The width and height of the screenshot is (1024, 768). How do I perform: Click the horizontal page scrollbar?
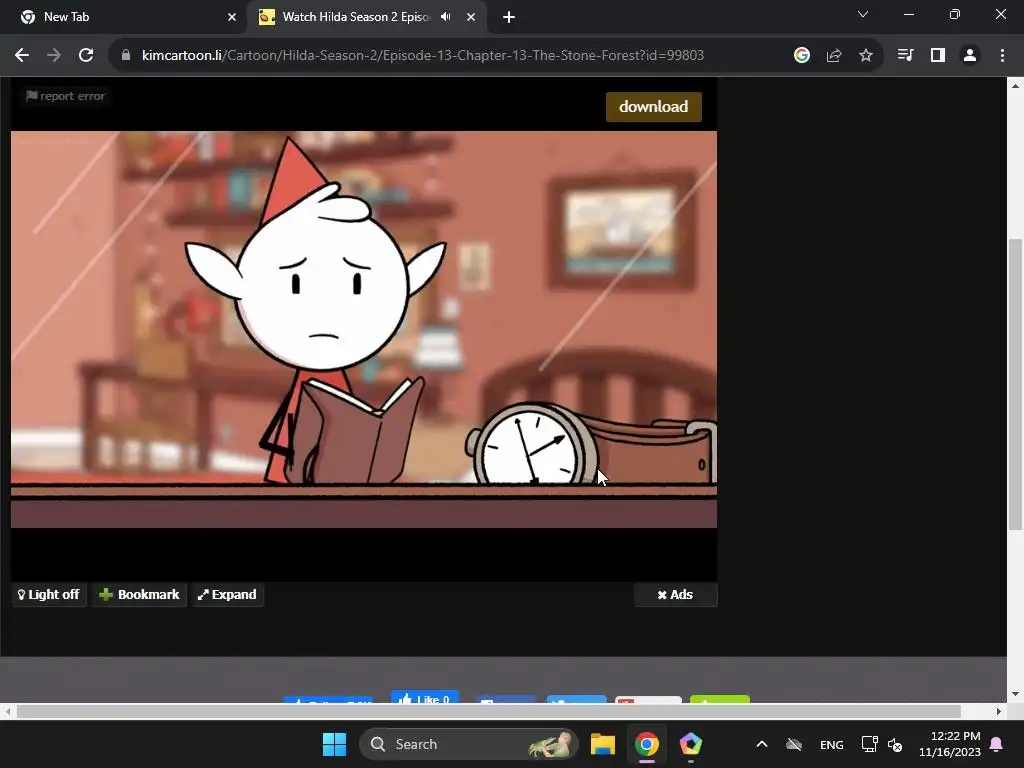click(488, 711)
